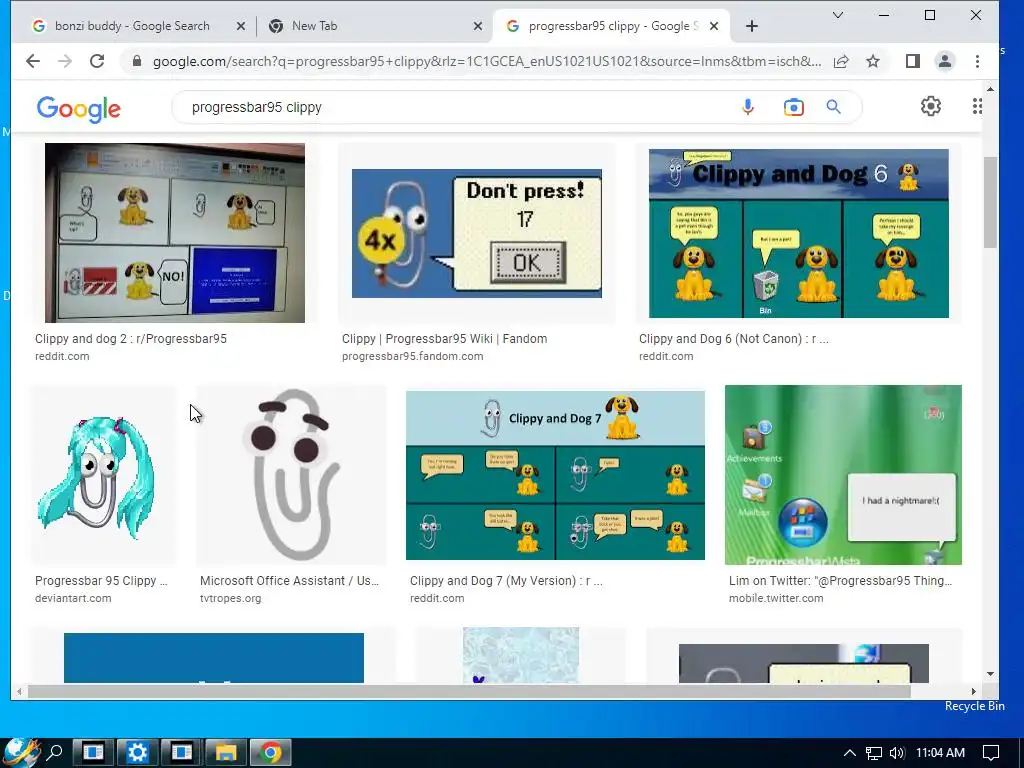Submit search with magnifying glass icon
The height and width of the screenshot is (768, 1024).
tap(833, 107)
